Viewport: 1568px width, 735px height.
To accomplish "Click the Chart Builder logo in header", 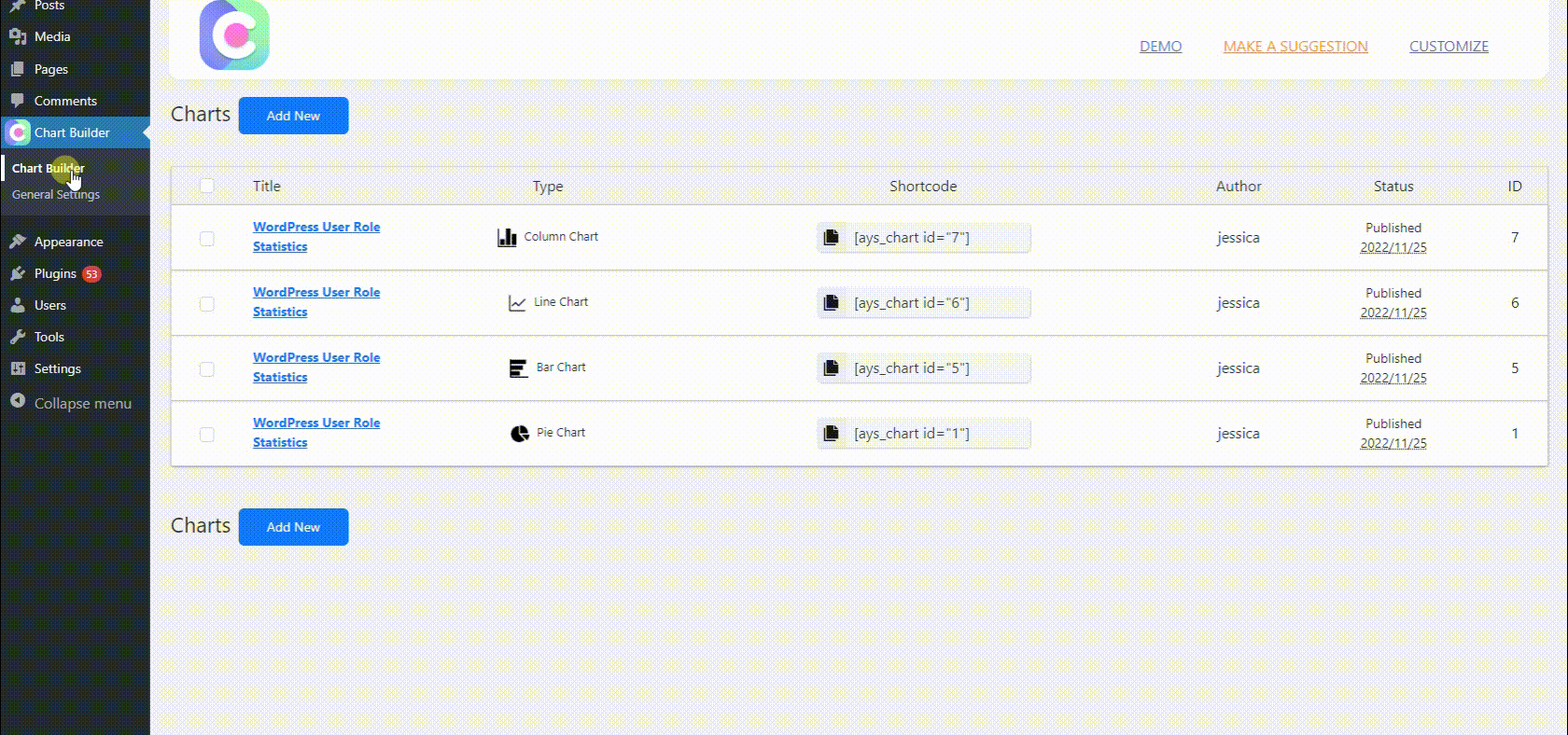I will coord(234,35).
